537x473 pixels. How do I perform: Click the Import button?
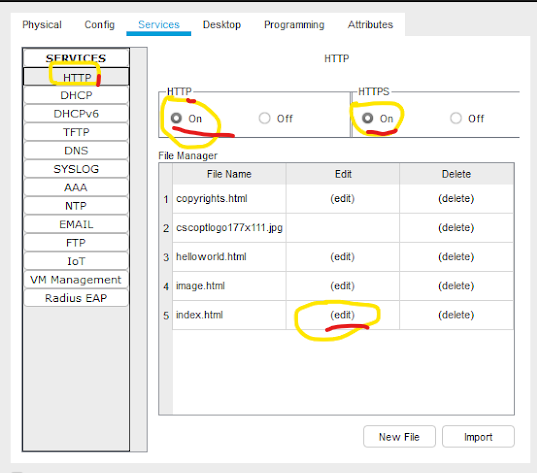pos(478,437)
